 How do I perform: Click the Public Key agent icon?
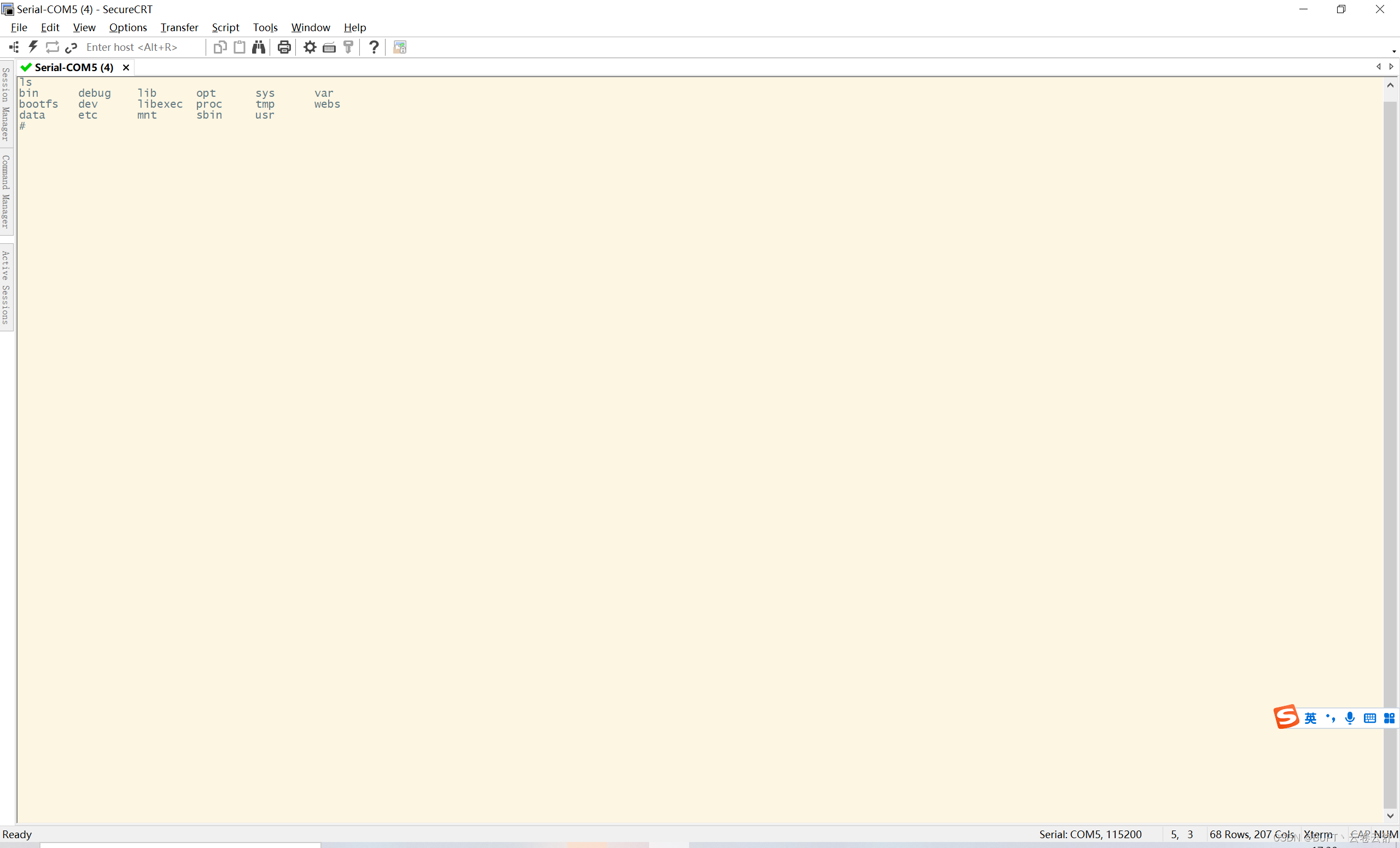[x=348, y=47]
